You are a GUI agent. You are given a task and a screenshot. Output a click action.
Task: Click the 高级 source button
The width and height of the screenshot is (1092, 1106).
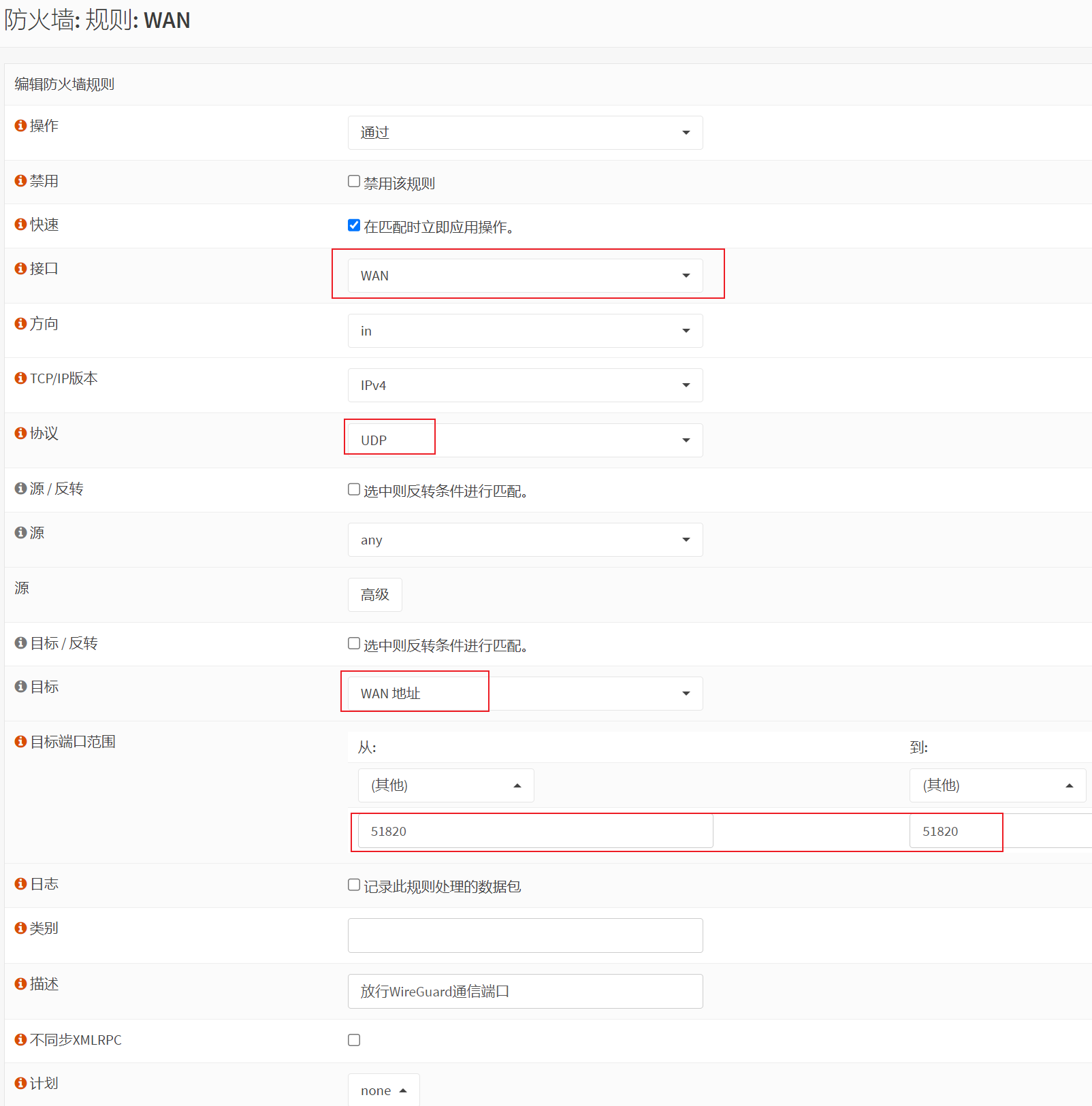(374, 595)
